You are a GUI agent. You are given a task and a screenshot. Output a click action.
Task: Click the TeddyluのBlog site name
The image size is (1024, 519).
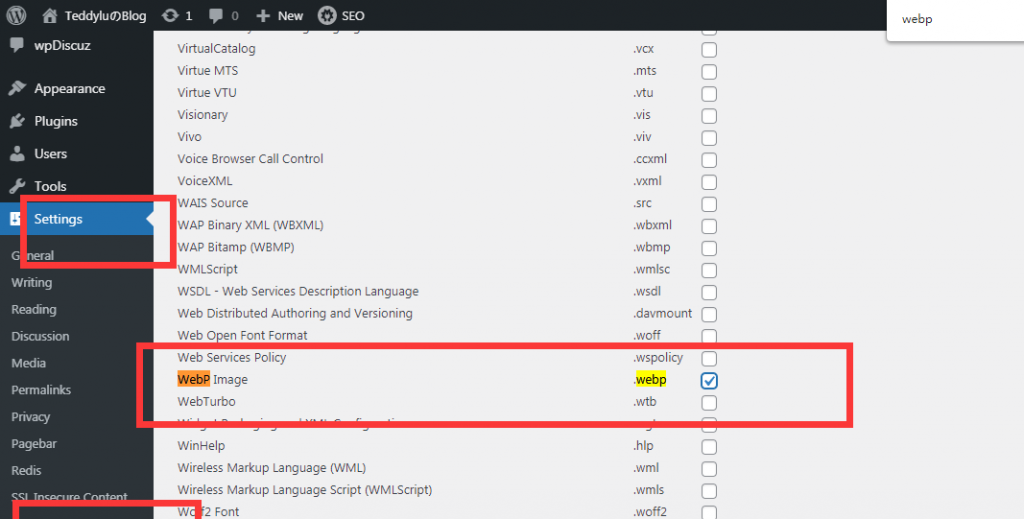(106, 16)
